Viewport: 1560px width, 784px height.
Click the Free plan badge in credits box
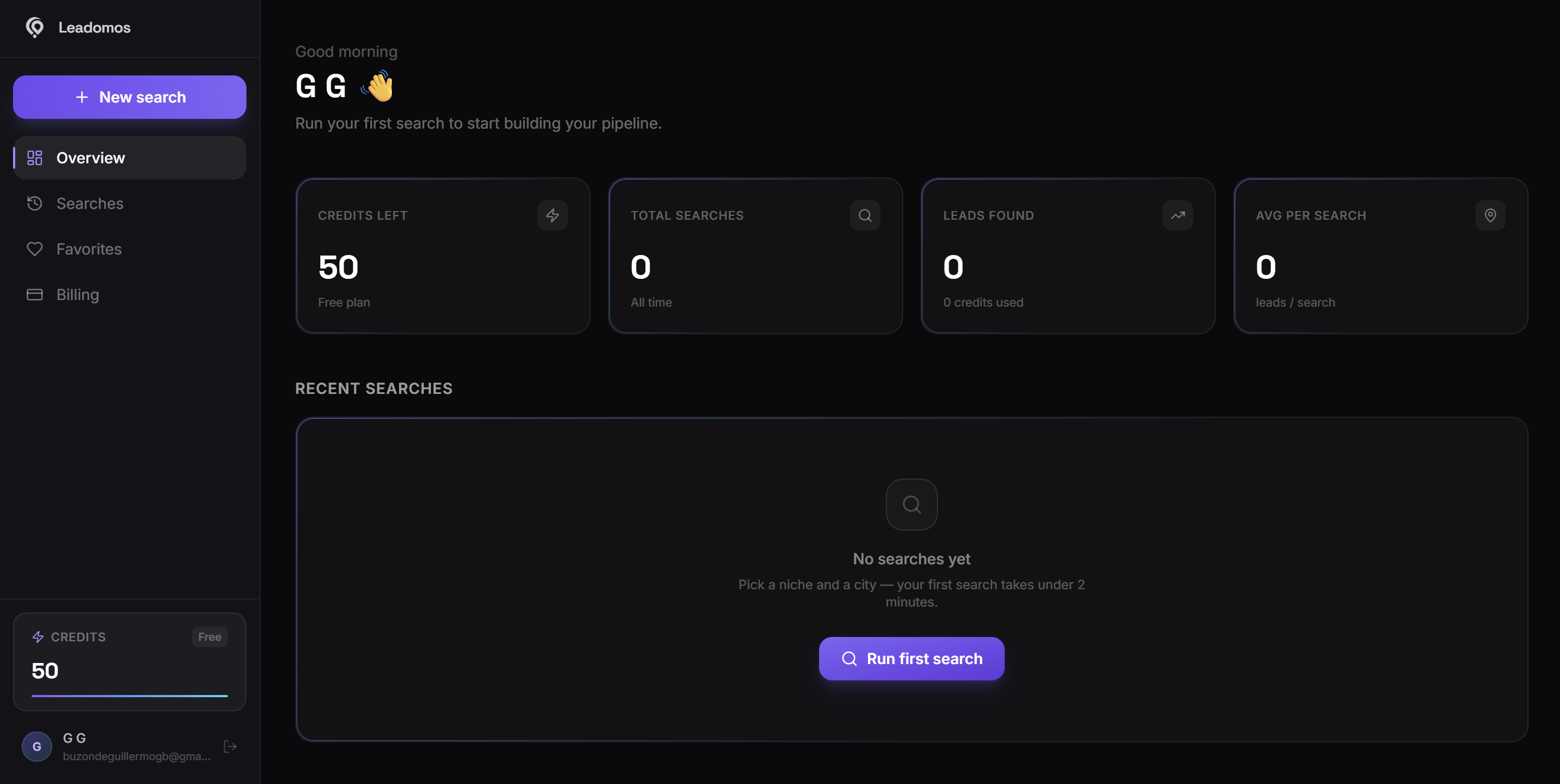pyautogui.click(x=210, y=637)
